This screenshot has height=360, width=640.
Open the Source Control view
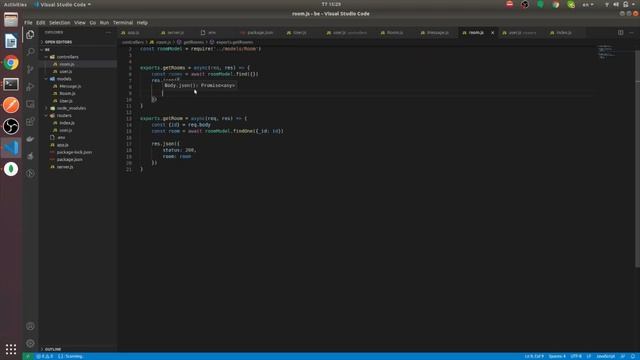coord(30,69)
